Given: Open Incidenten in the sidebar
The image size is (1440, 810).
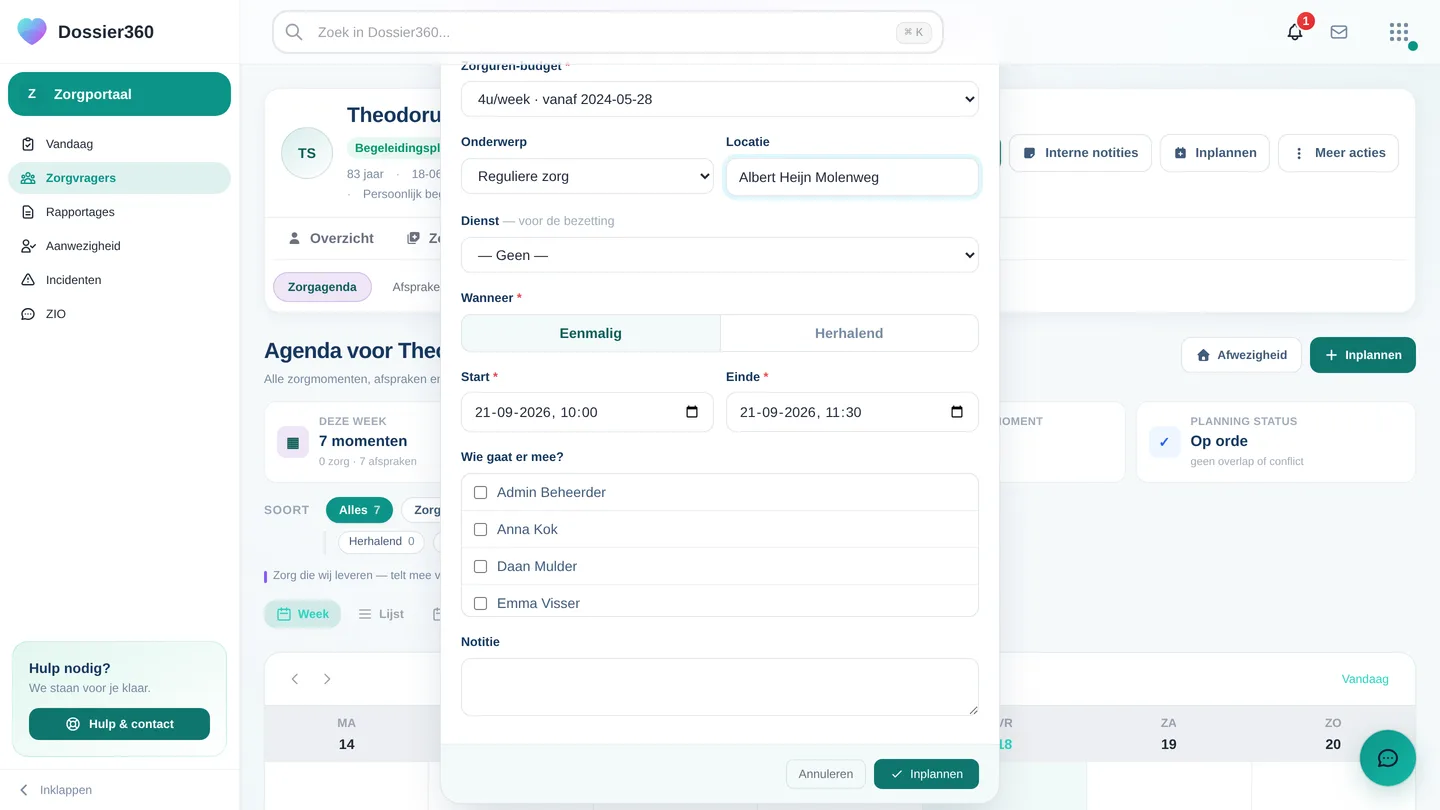Looking at the screenshot, I should click(119, 280).
